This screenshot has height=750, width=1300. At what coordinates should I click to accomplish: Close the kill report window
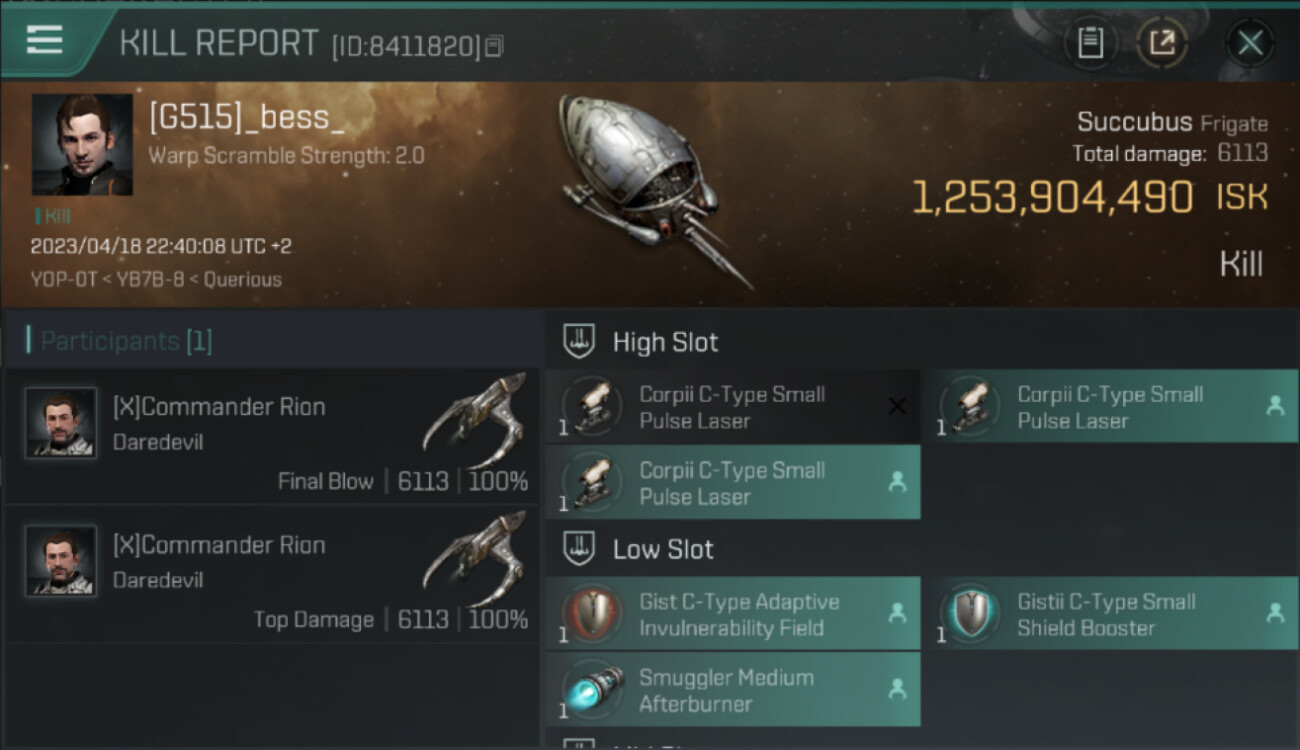(x=1250, y=42)
